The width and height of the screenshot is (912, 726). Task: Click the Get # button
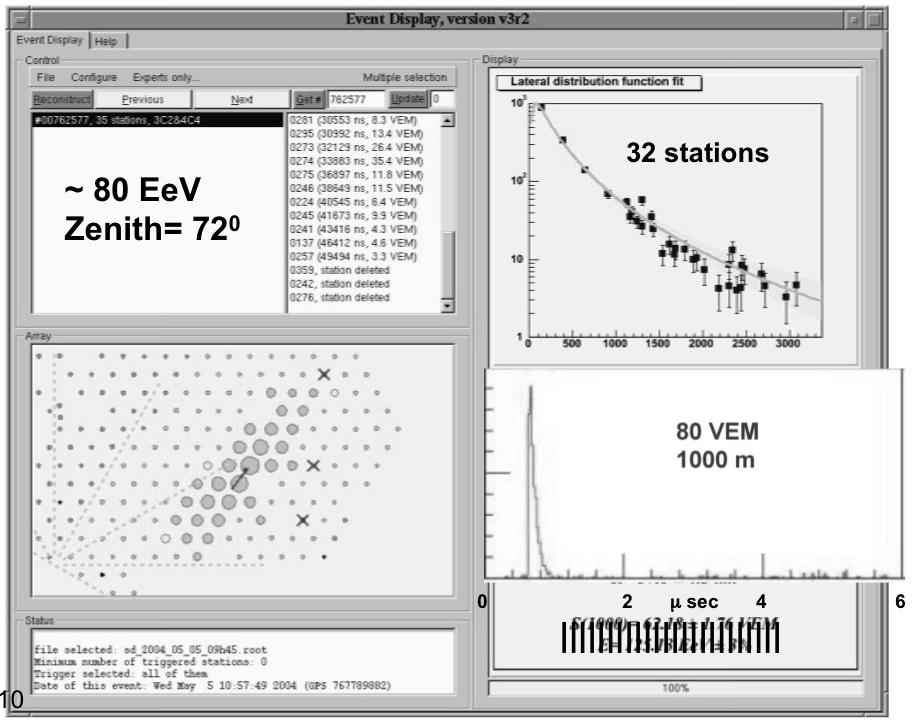pos(308,99)
